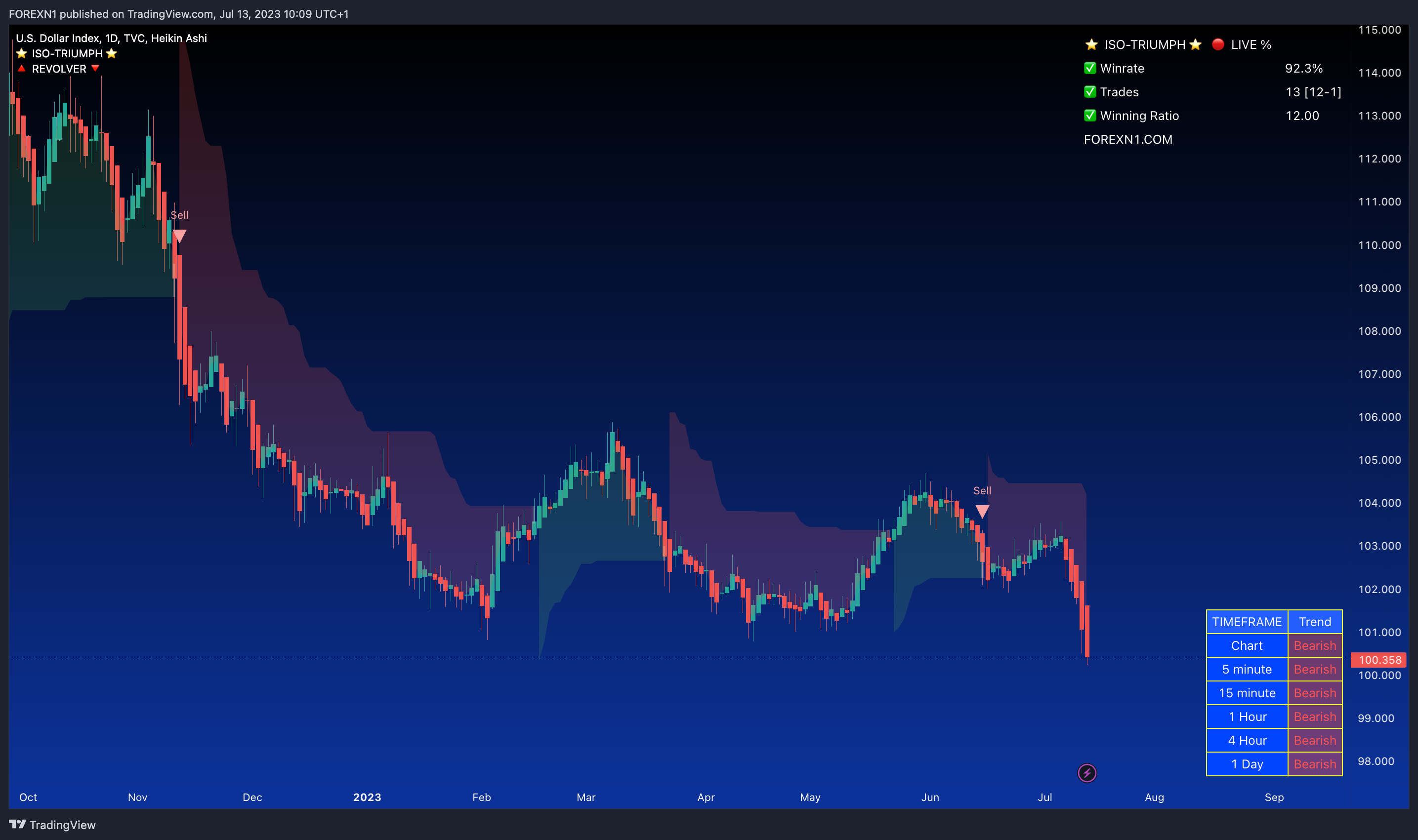The width and height of the screenshot is (1418, 840).
Task: Click the June Sell signal arrow
Action: coord(983,512)
